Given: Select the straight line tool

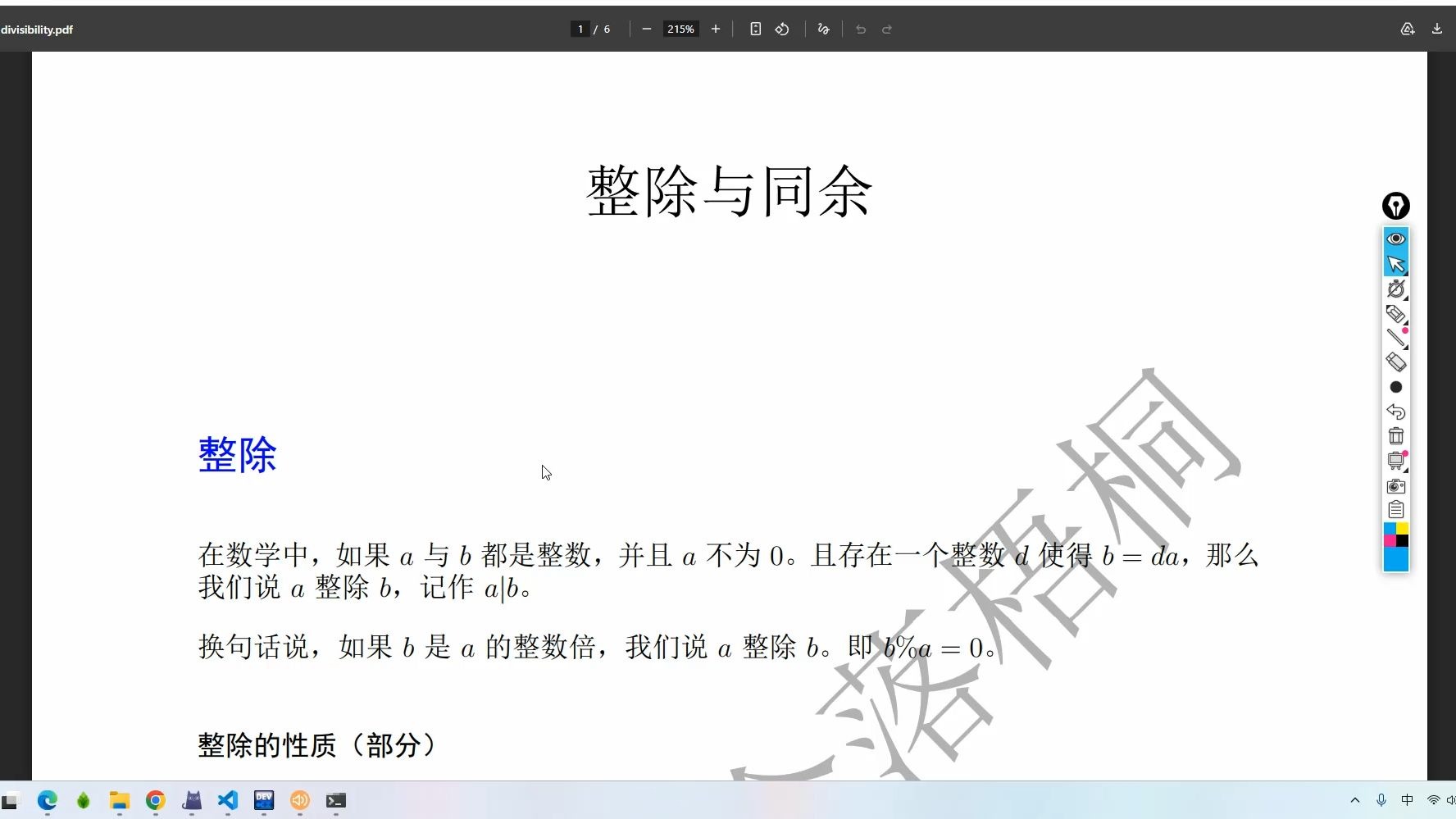Looking at the screenshot, I should pyautogui.click(x=1396, y=338).
